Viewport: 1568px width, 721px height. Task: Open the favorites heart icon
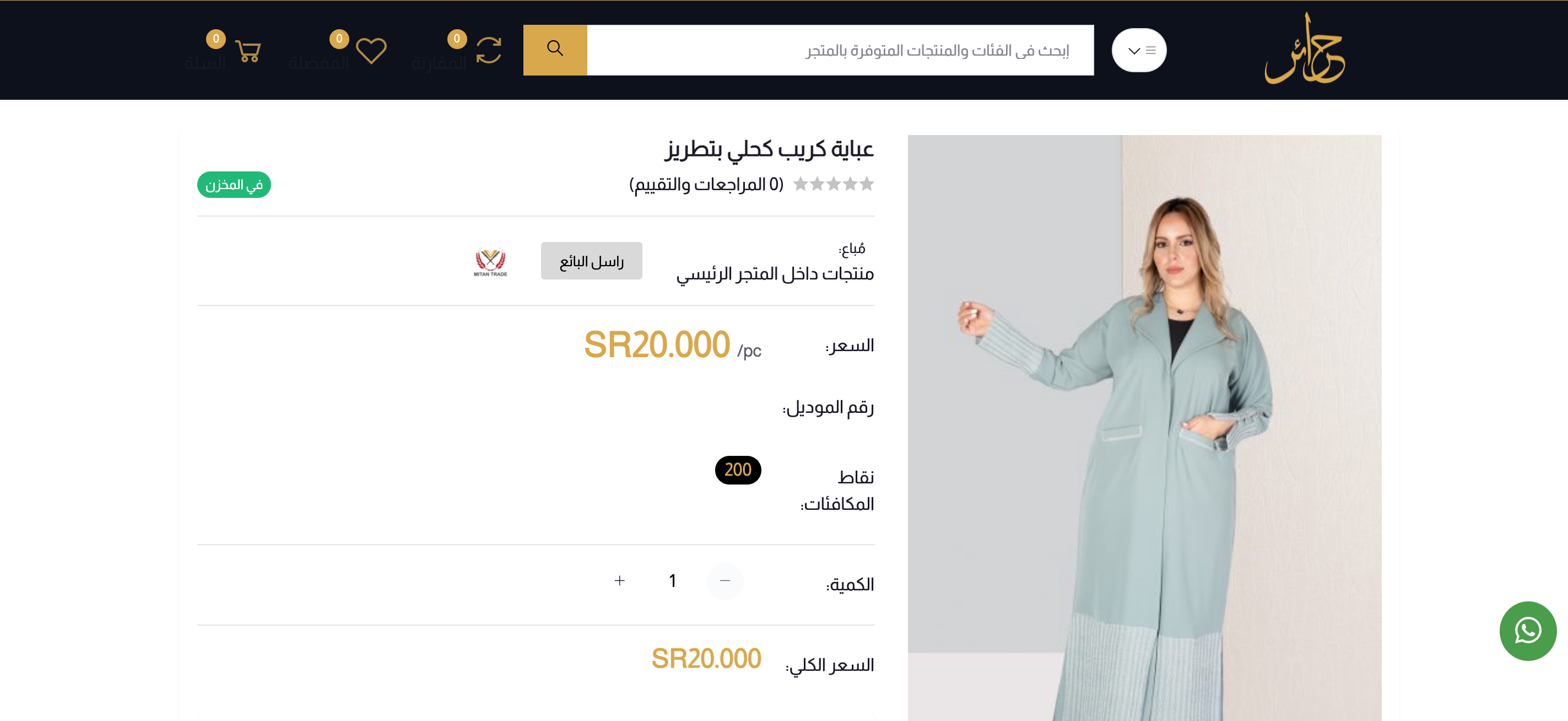click(x=371, y=51)
